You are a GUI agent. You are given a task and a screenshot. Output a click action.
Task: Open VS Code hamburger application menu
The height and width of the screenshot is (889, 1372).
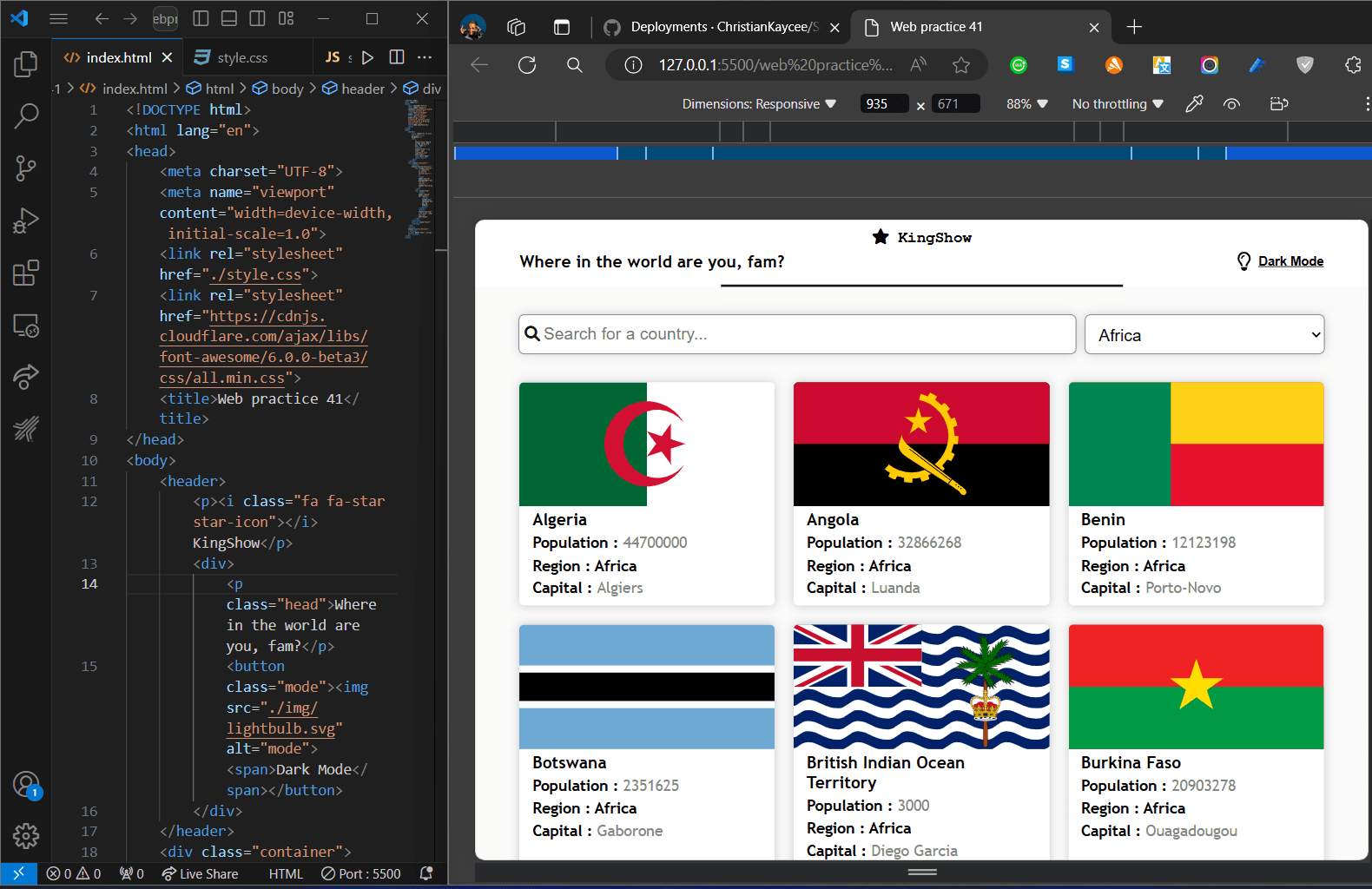[x=58, y=18]
